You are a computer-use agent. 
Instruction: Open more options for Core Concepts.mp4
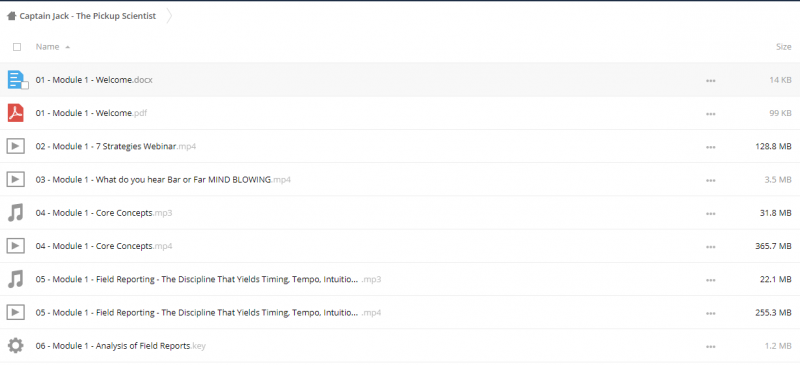[x=710, y=247]
